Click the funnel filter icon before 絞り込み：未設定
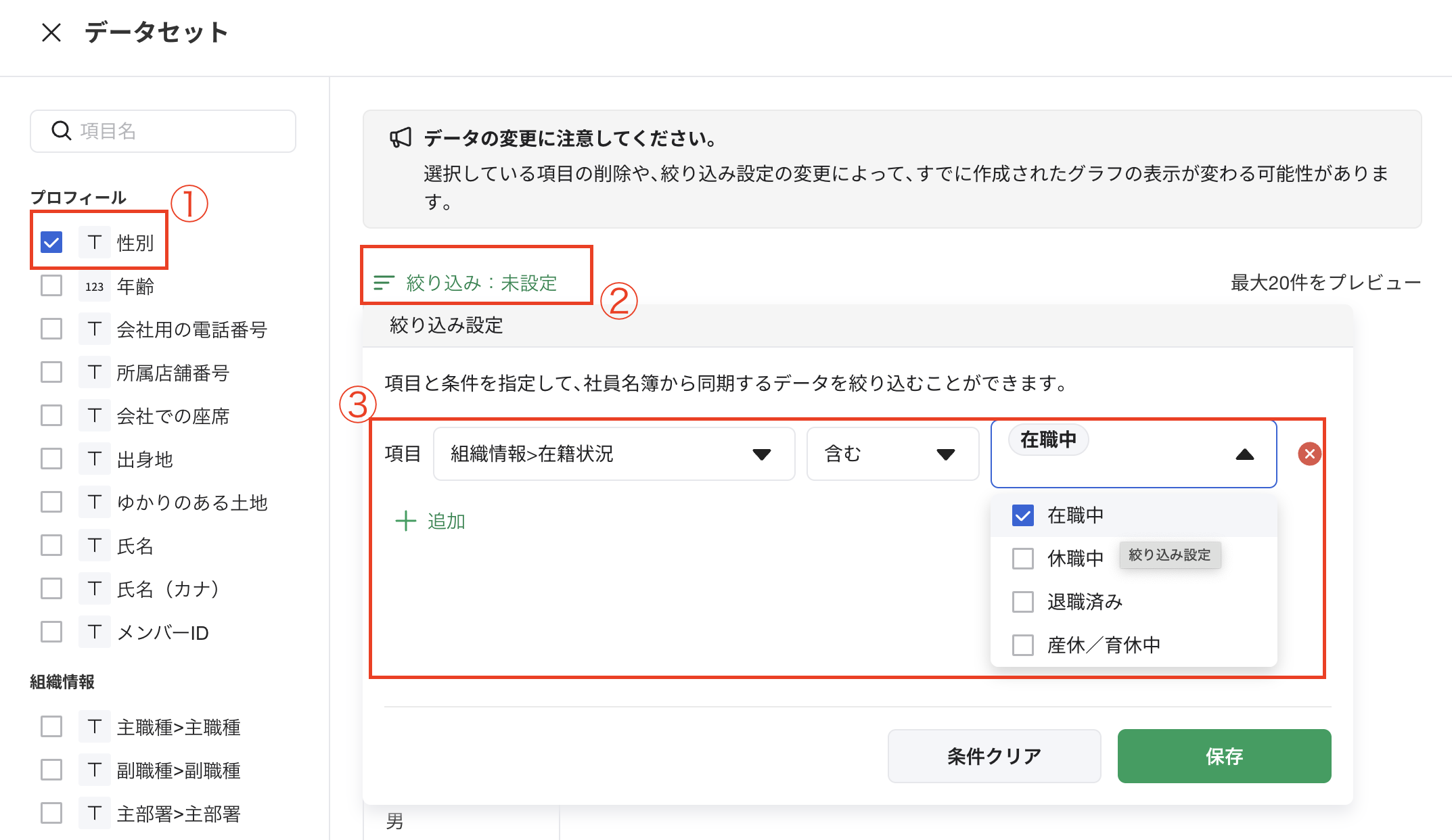The width and height of the screenshot is (1452, 840). (384, 283)
